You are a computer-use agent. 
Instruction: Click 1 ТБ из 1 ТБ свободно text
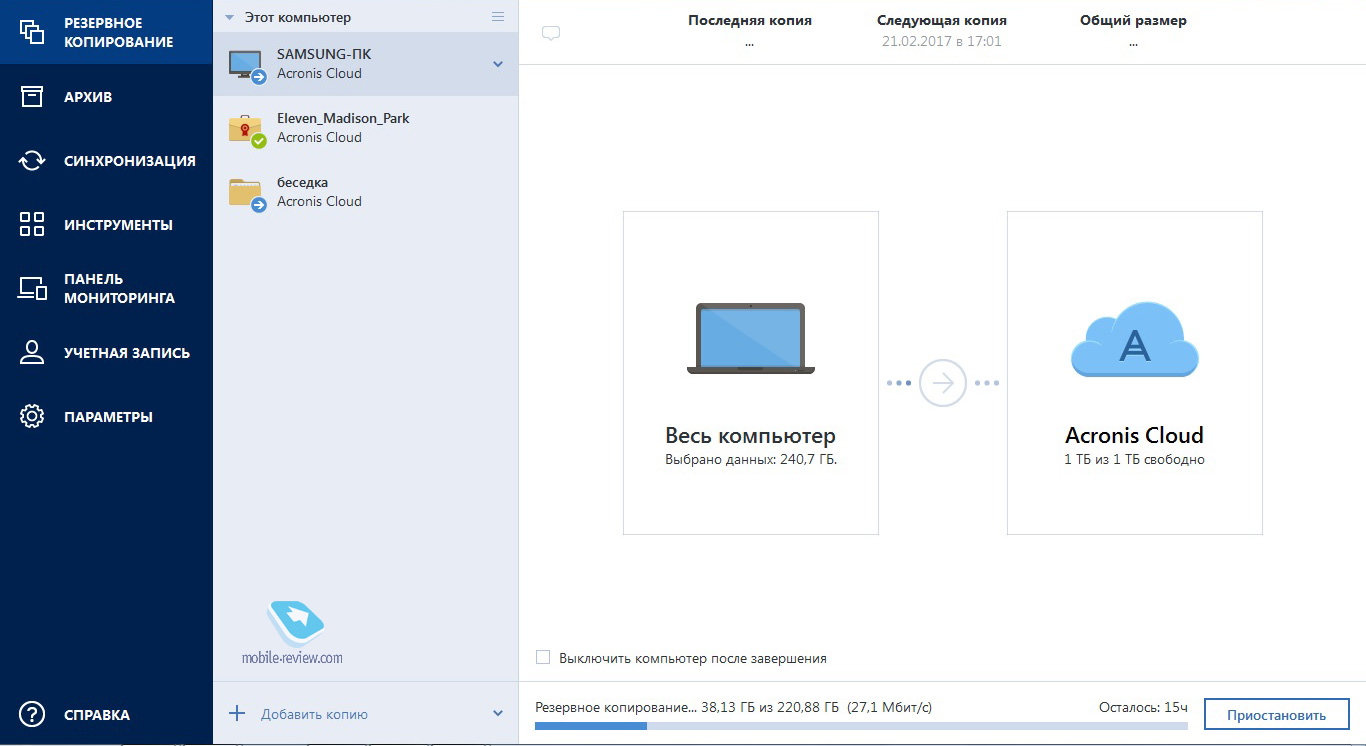tap(1134, 460)
